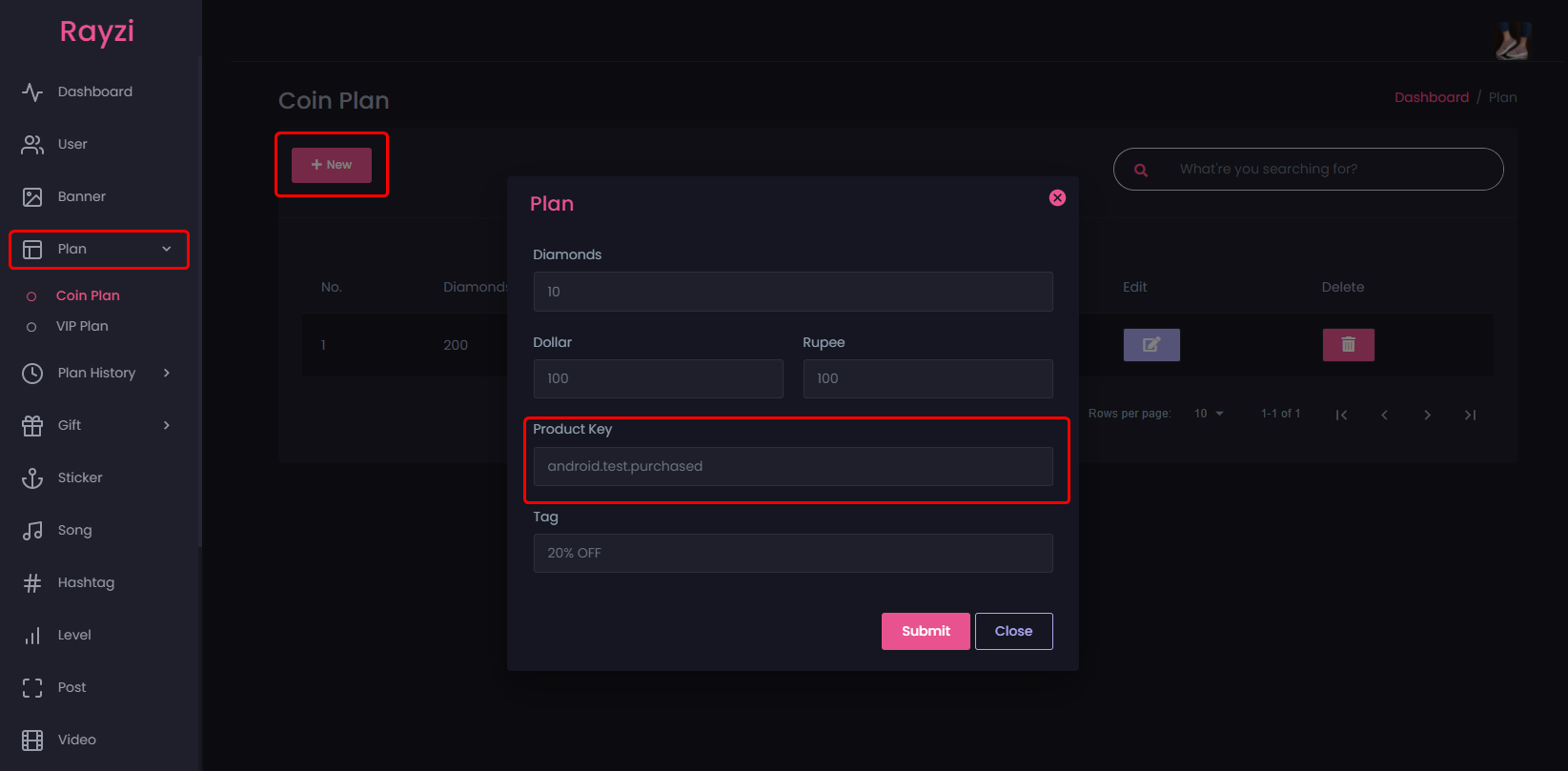This screenshot has height=771, width=1568.
Task: Close the Plan dialog with X icon
Action: (x=1057, y=198)
